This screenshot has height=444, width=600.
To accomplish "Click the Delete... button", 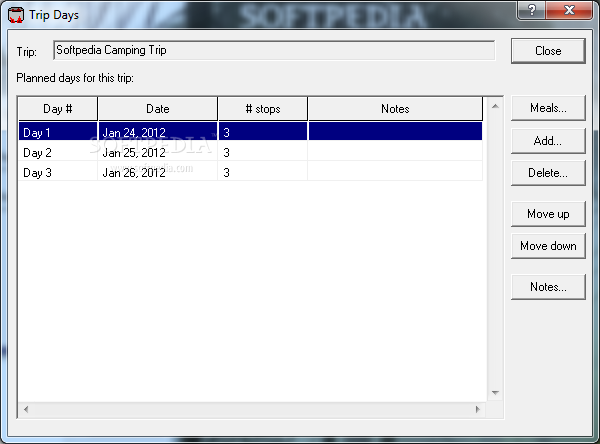I will click(548, 173).
